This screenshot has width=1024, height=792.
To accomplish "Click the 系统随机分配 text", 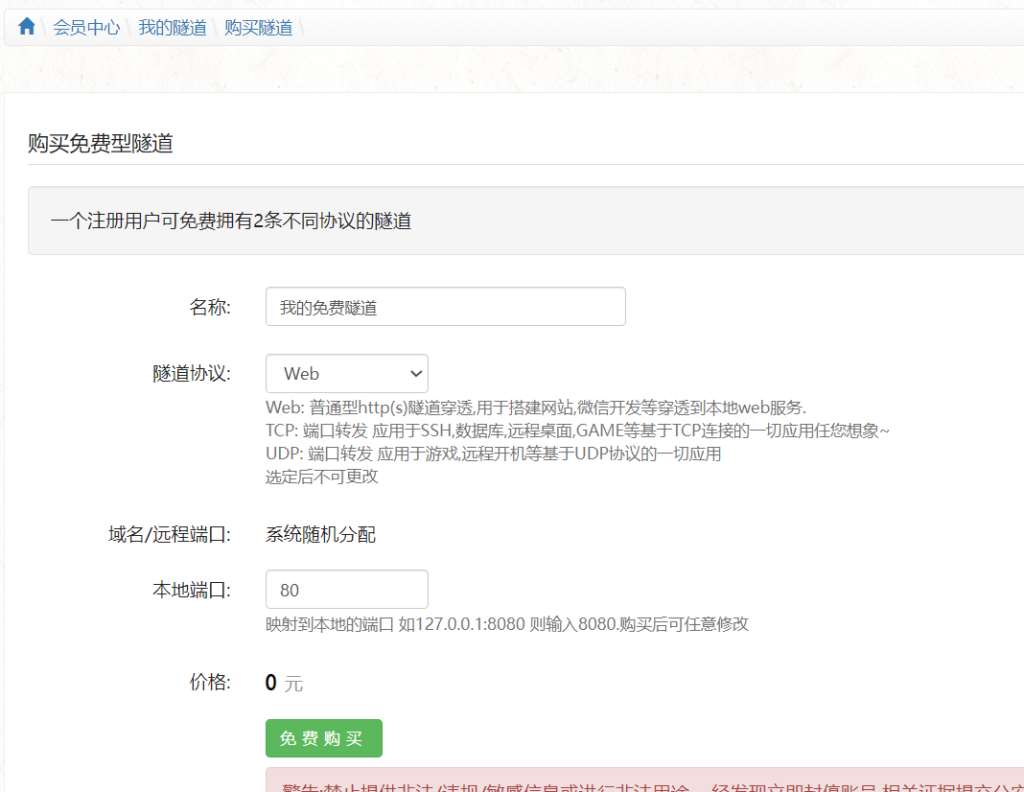I will point(320,535).
